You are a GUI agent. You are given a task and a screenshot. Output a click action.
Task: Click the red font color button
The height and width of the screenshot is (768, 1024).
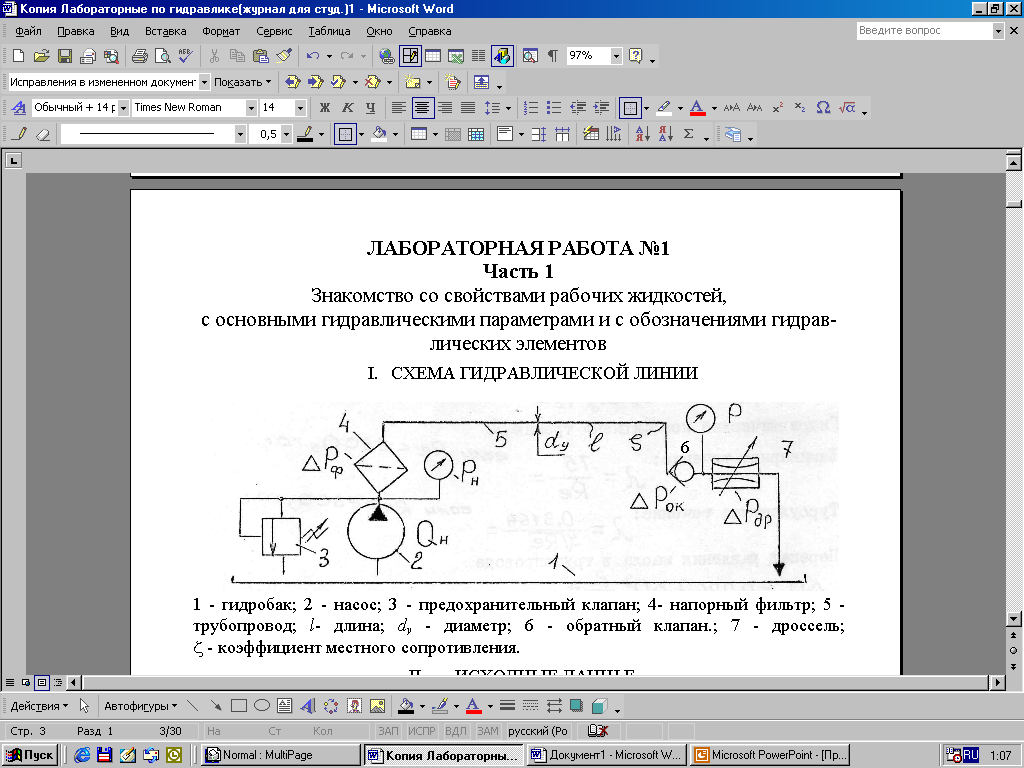point(697,108)
